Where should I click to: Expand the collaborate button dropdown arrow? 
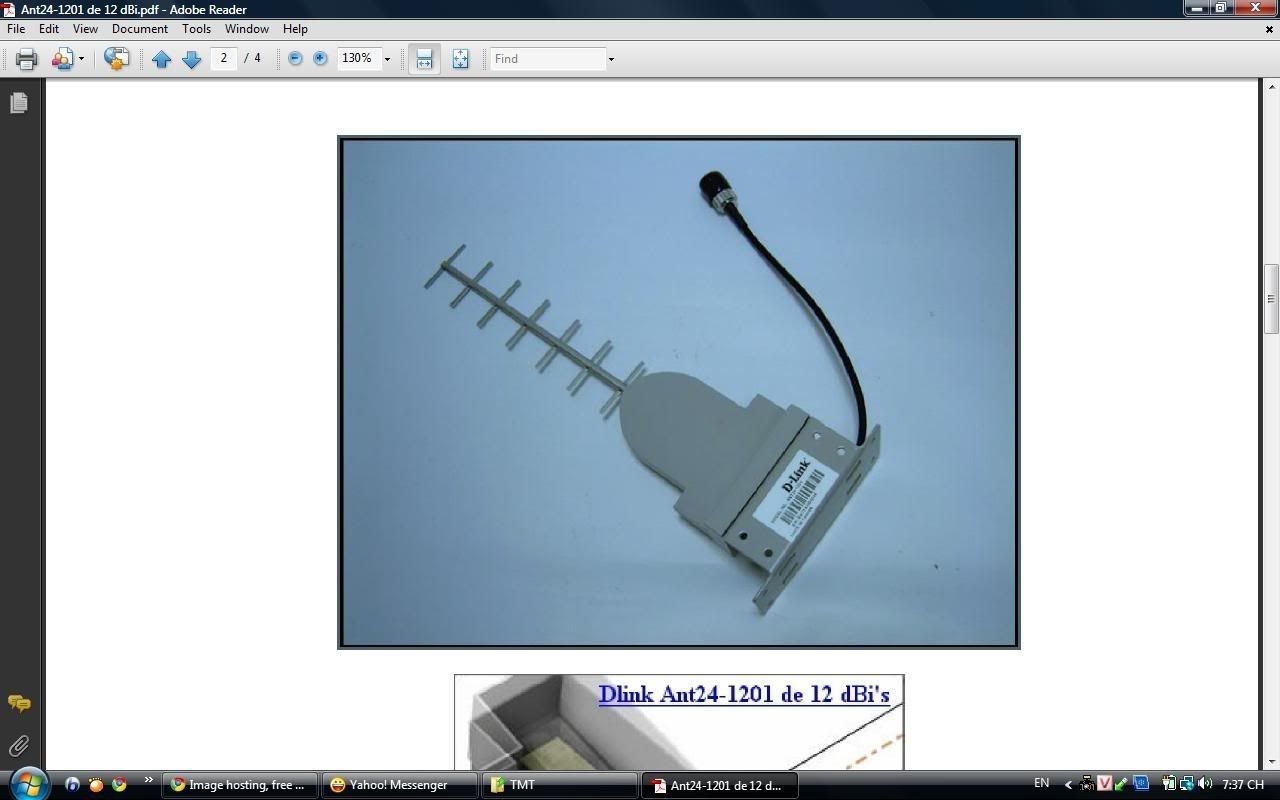tap(81, 59)
